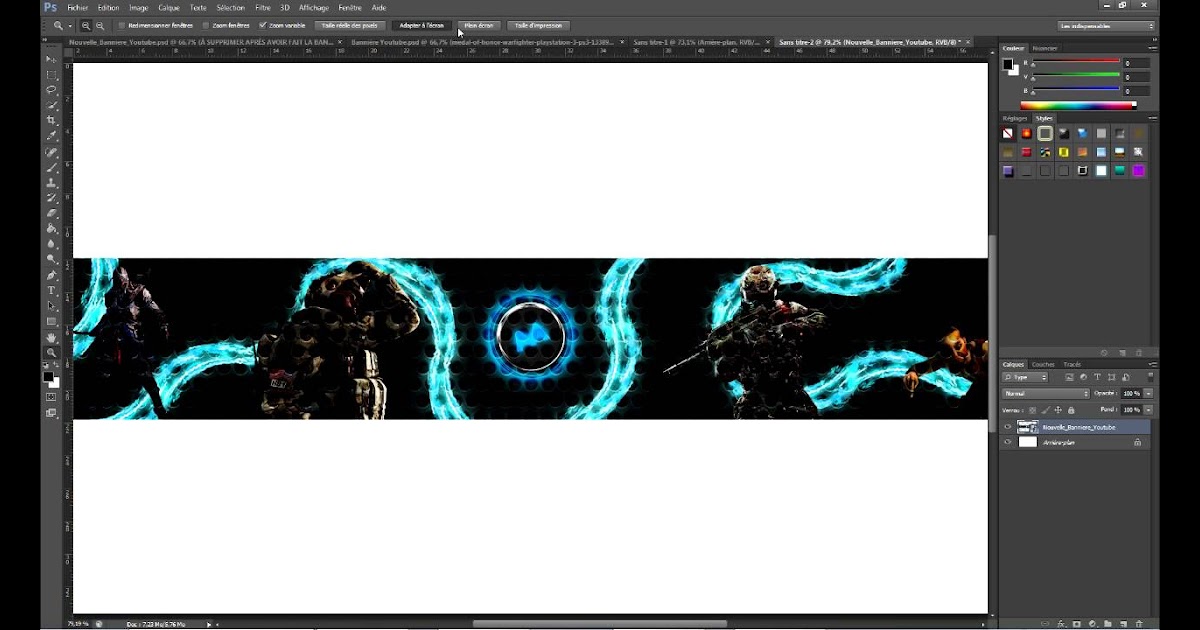Viewport: 1200px width, 630px height.
Task: Toggle lock position (Verrou row)
Action: (x=1059, y=410)
